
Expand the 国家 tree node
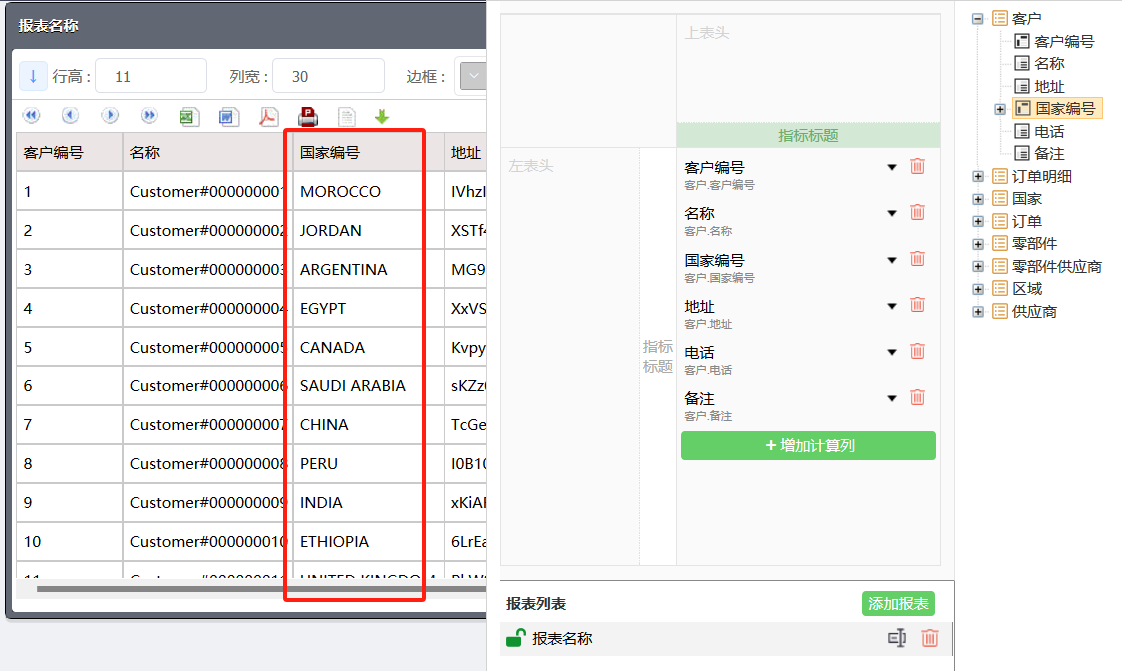click(x=977, y=199)
